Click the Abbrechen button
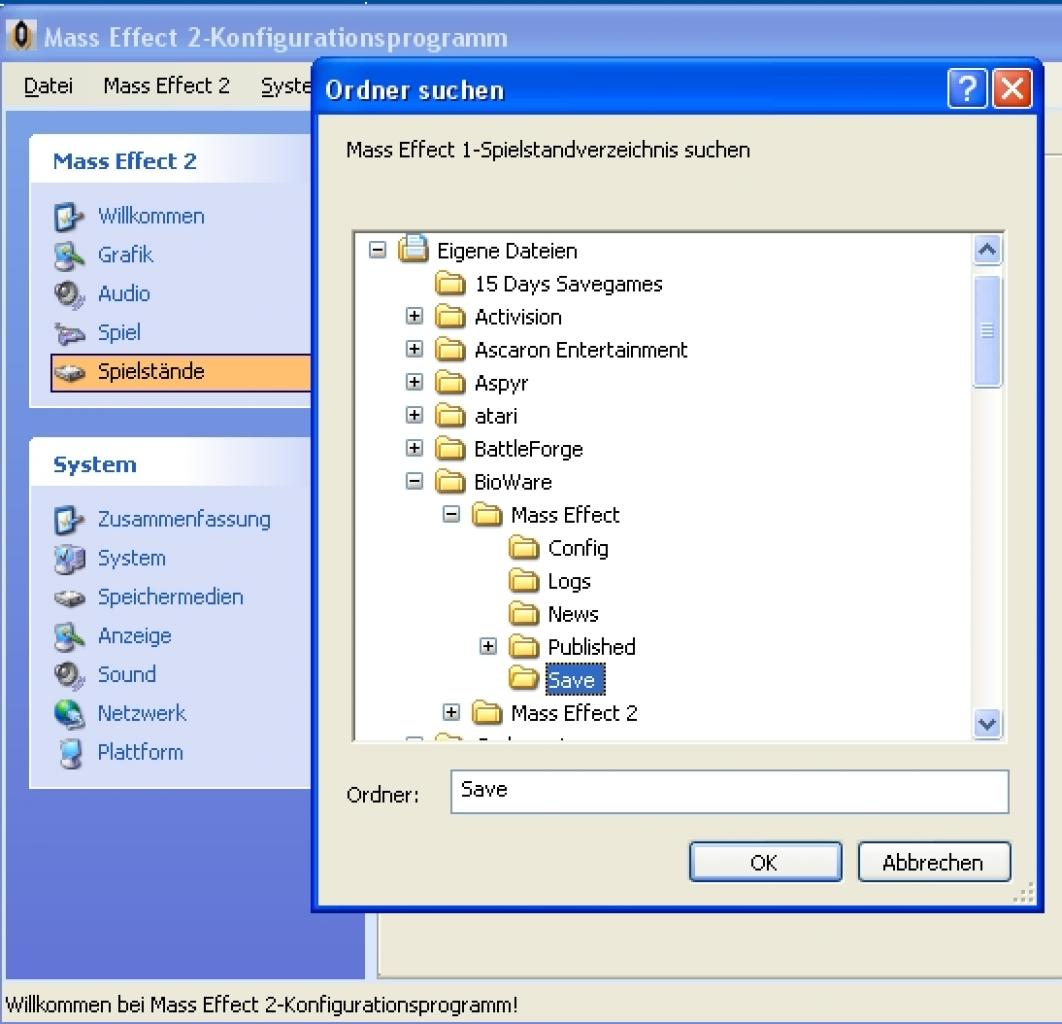The image size is (1062, 1024). [x=933, y=862]
